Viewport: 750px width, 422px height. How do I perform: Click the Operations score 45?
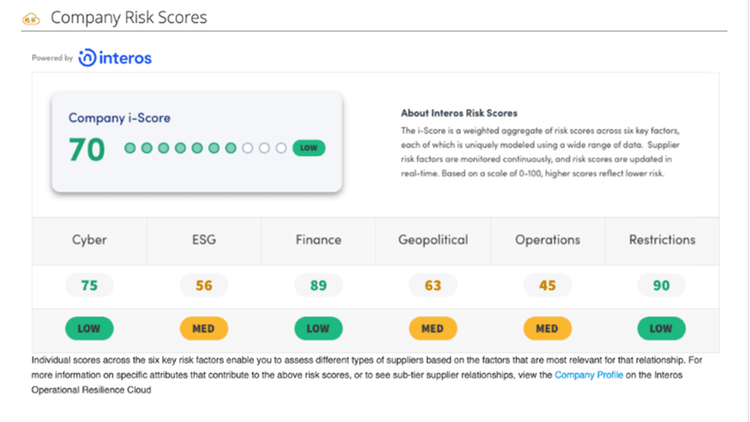click(547, 286)
